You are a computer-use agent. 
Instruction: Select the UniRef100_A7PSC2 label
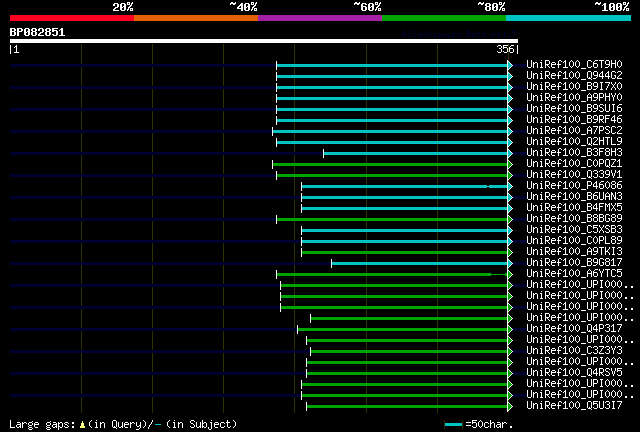[x=574, y=131]
